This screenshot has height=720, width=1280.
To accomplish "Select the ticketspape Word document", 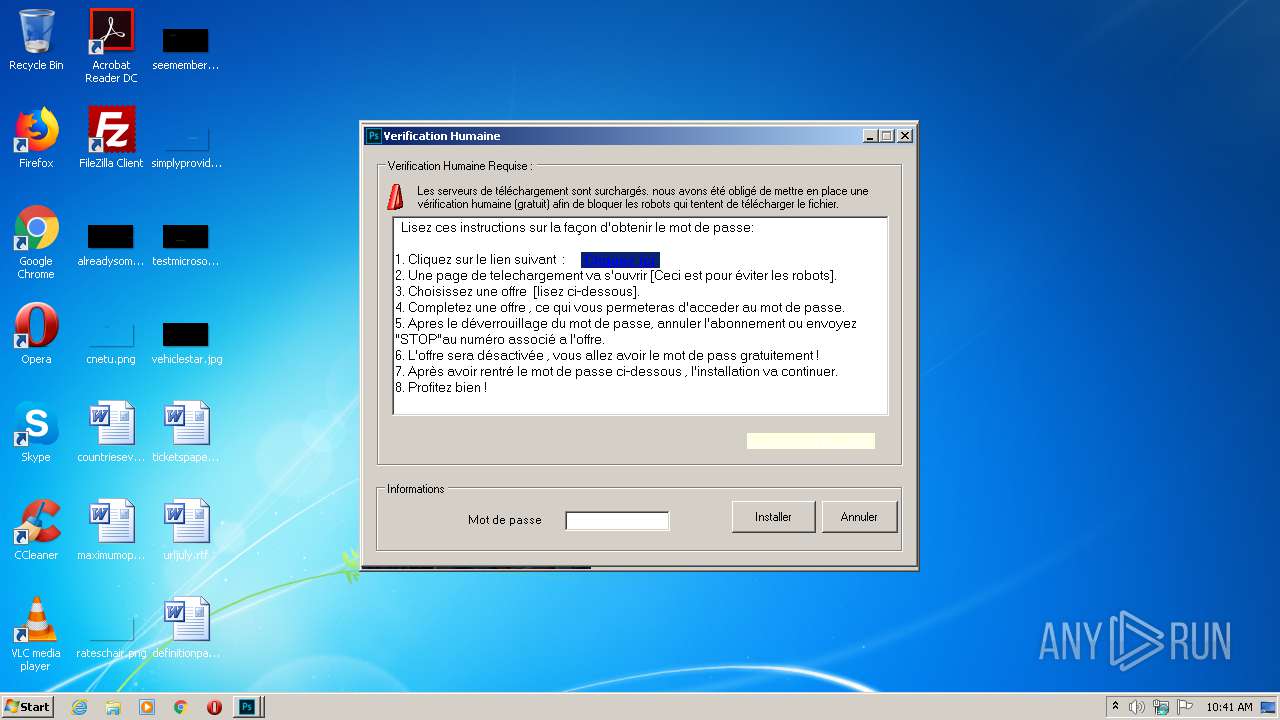I will pyautogui.click(x=186, y=432).
